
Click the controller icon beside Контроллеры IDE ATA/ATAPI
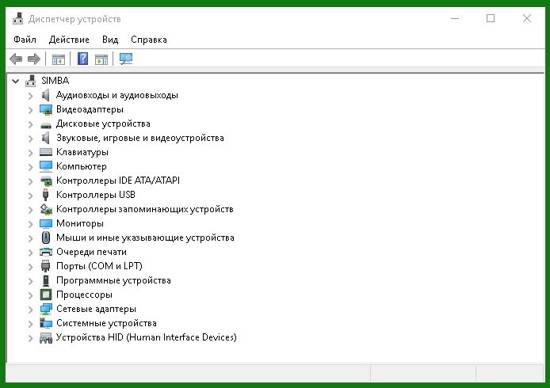[x=46, y=181]
